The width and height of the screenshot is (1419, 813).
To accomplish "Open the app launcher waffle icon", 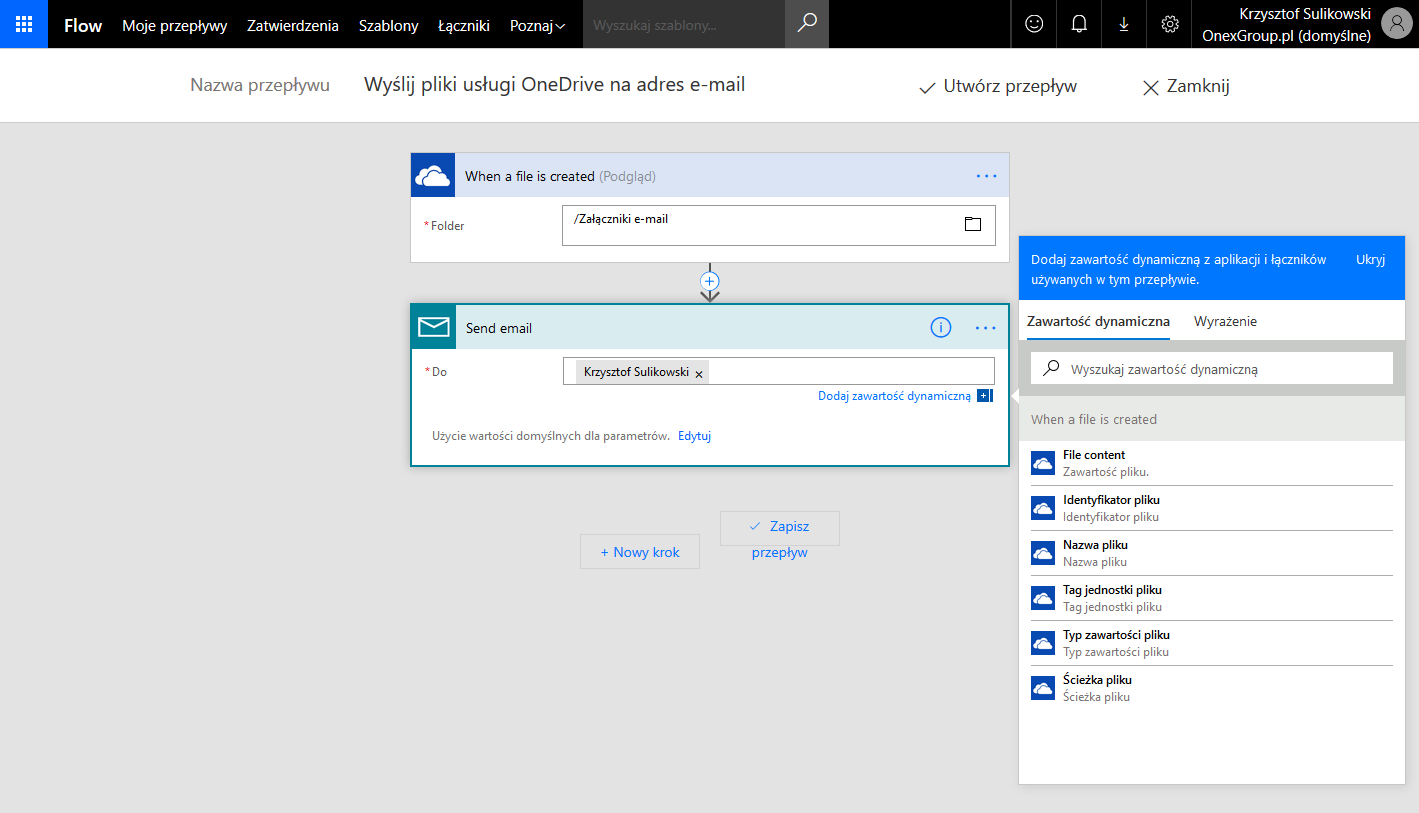I will coord(24,24).
